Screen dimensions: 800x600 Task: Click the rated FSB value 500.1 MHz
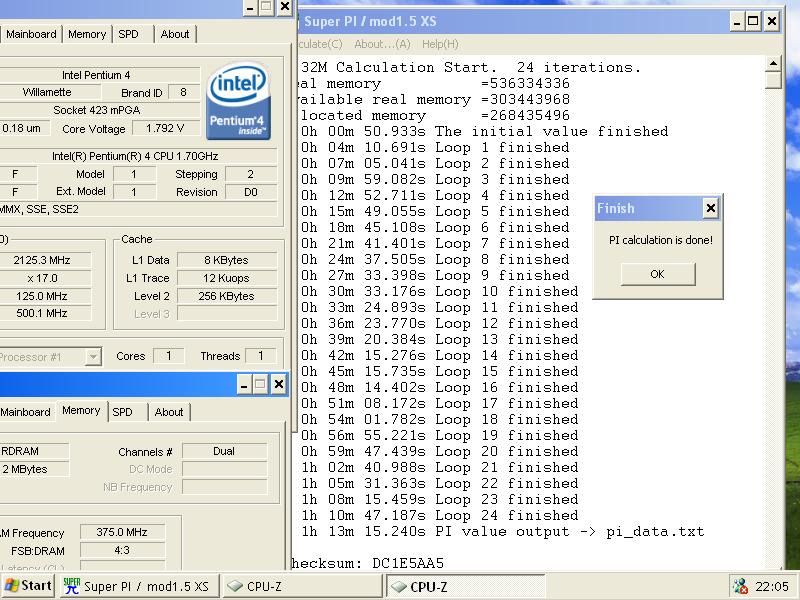[x=42, y=313]
